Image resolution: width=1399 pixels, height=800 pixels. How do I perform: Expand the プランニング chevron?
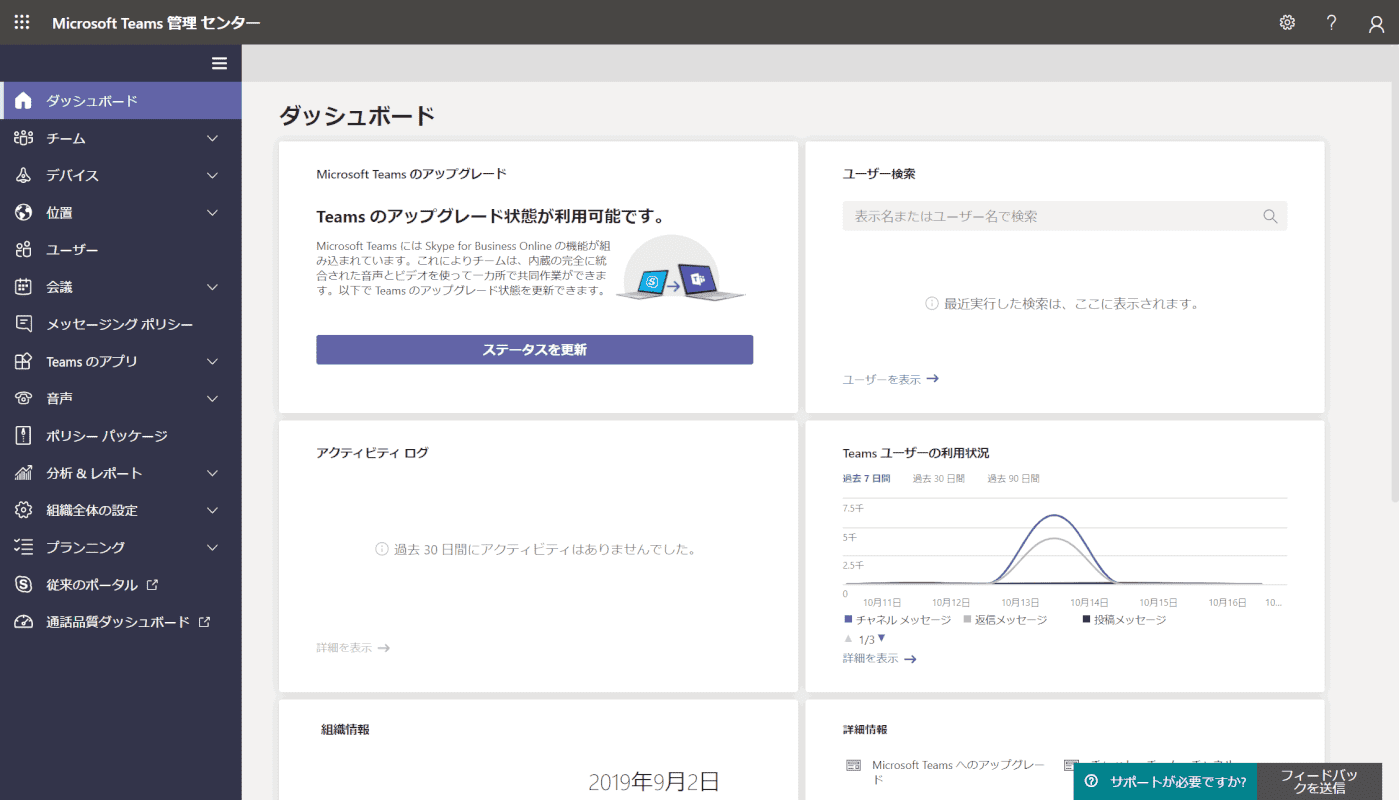click(x=212, y=547)
